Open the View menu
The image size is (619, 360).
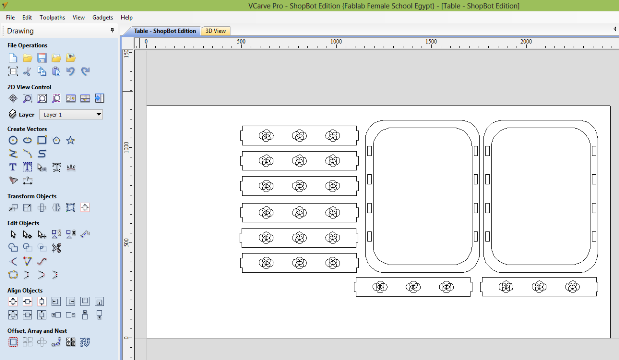[79, 17]
